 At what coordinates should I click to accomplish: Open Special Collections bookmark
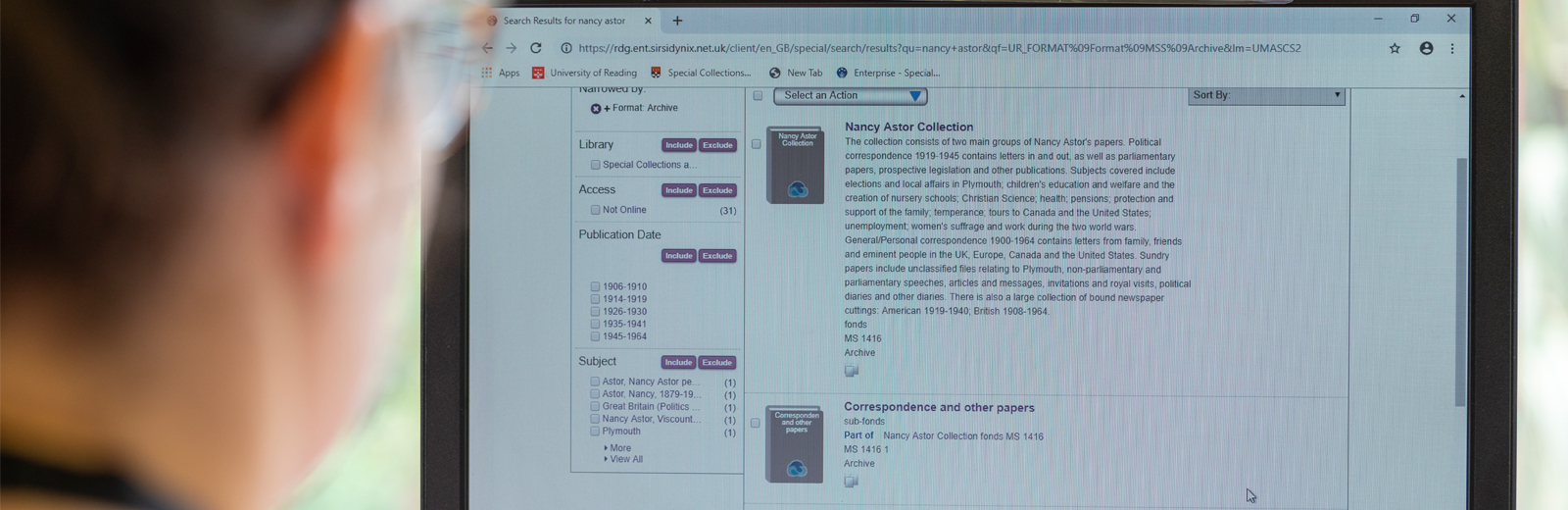[x=701, y=73]
